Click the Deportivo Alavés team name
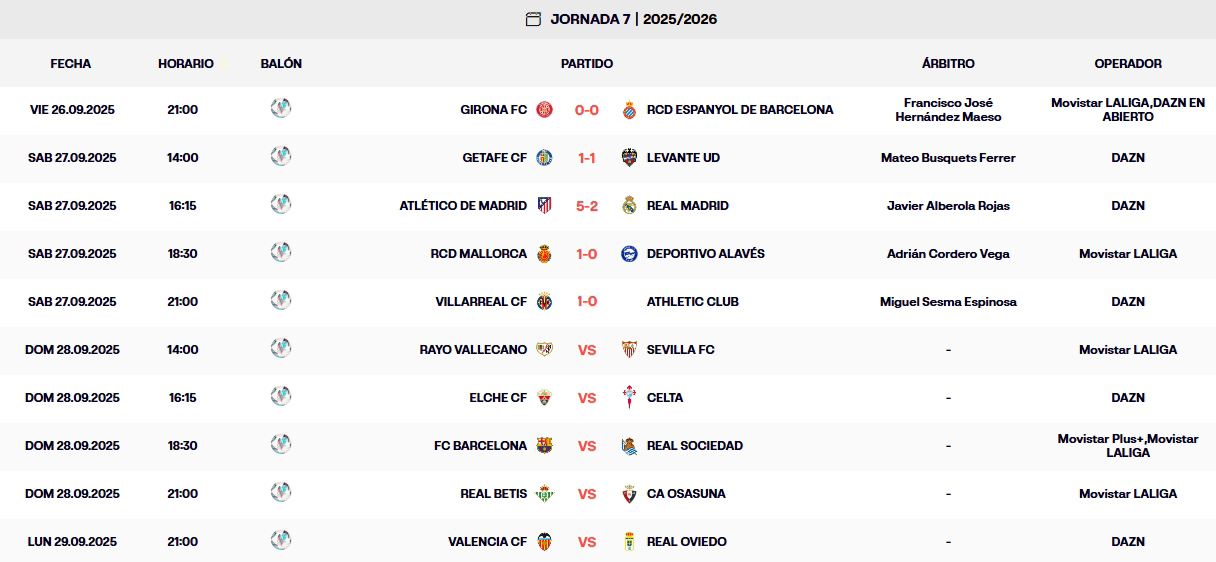The image size is (1216, 562). (706, 254)
